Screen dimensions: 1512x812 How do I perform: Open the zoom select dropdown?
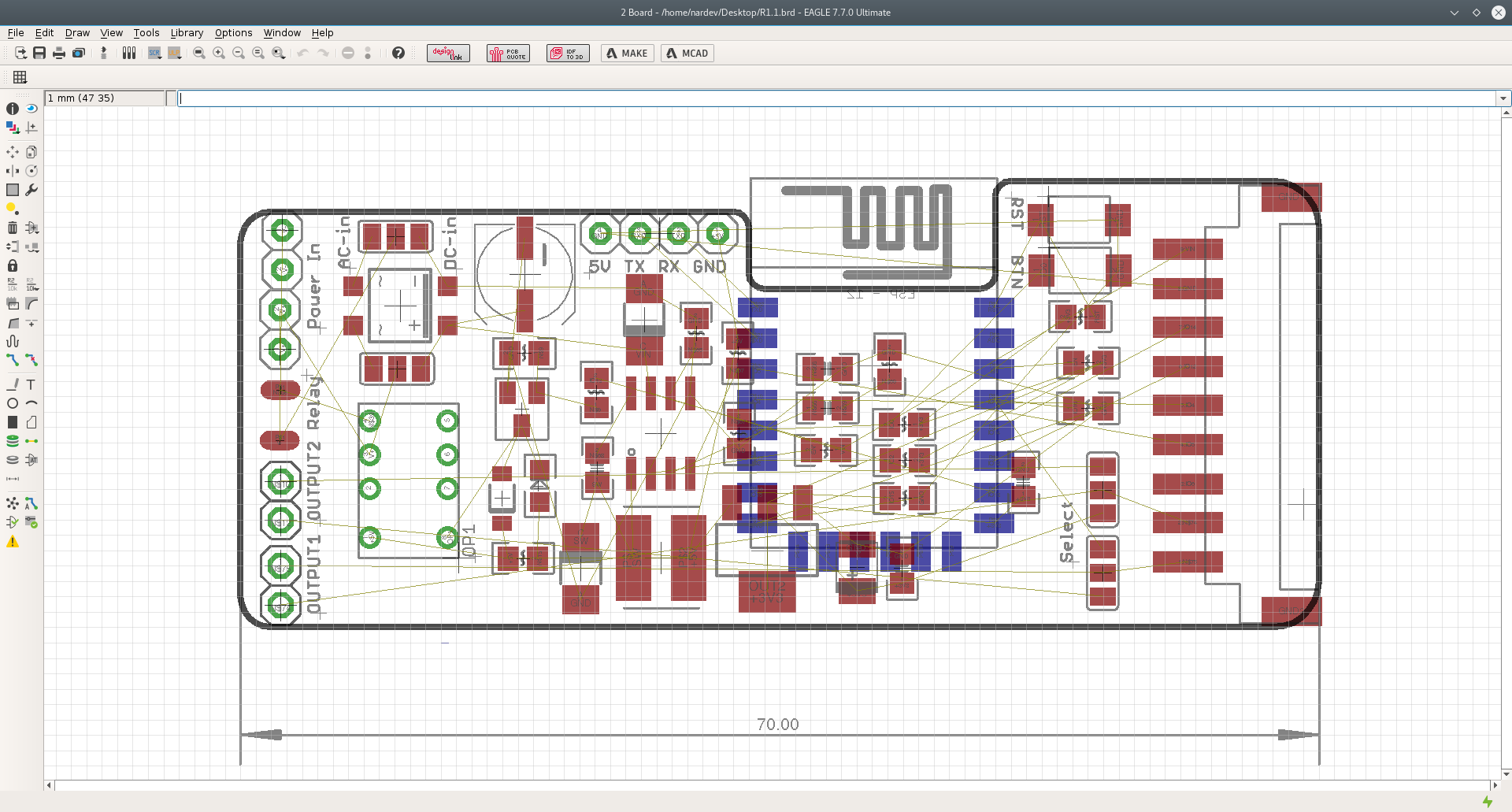point(279,53)
